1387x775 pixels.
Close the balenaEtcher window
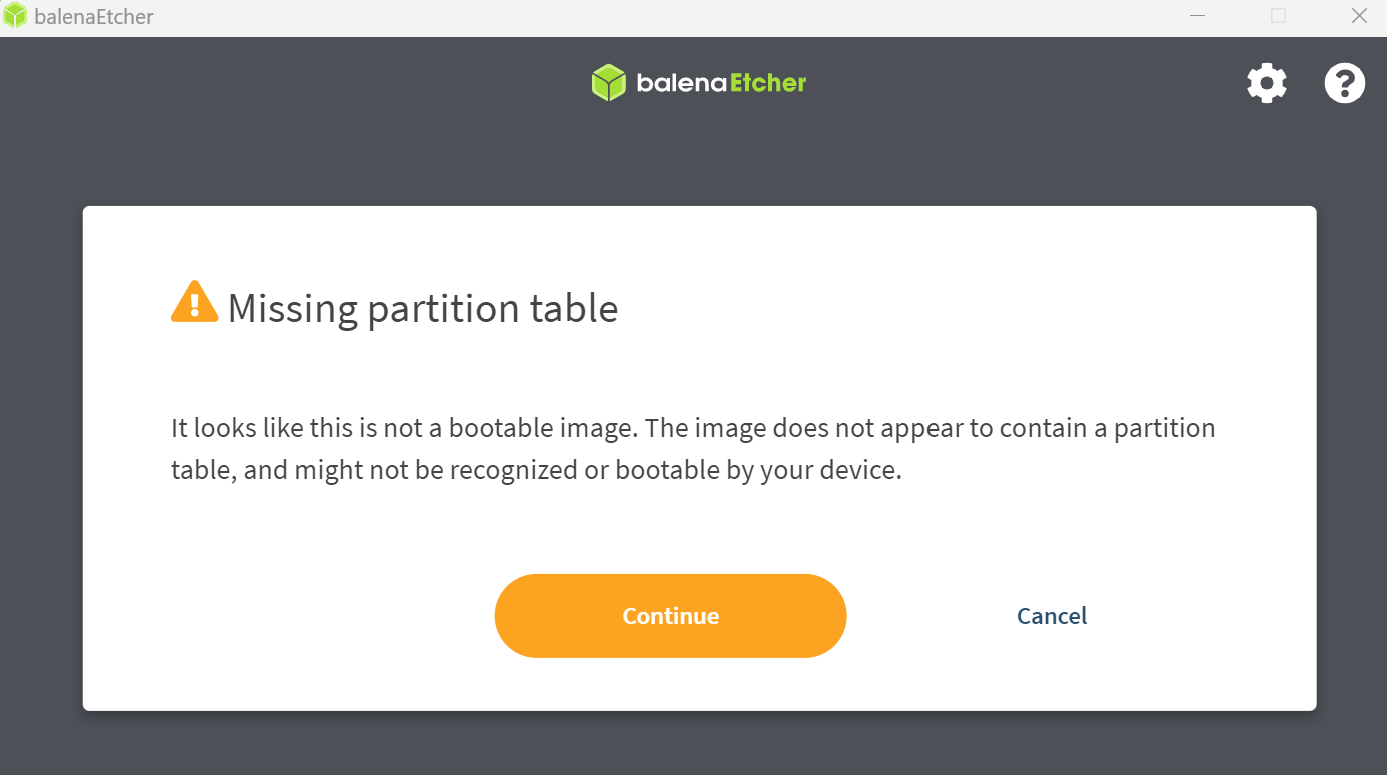point(1359,16)
